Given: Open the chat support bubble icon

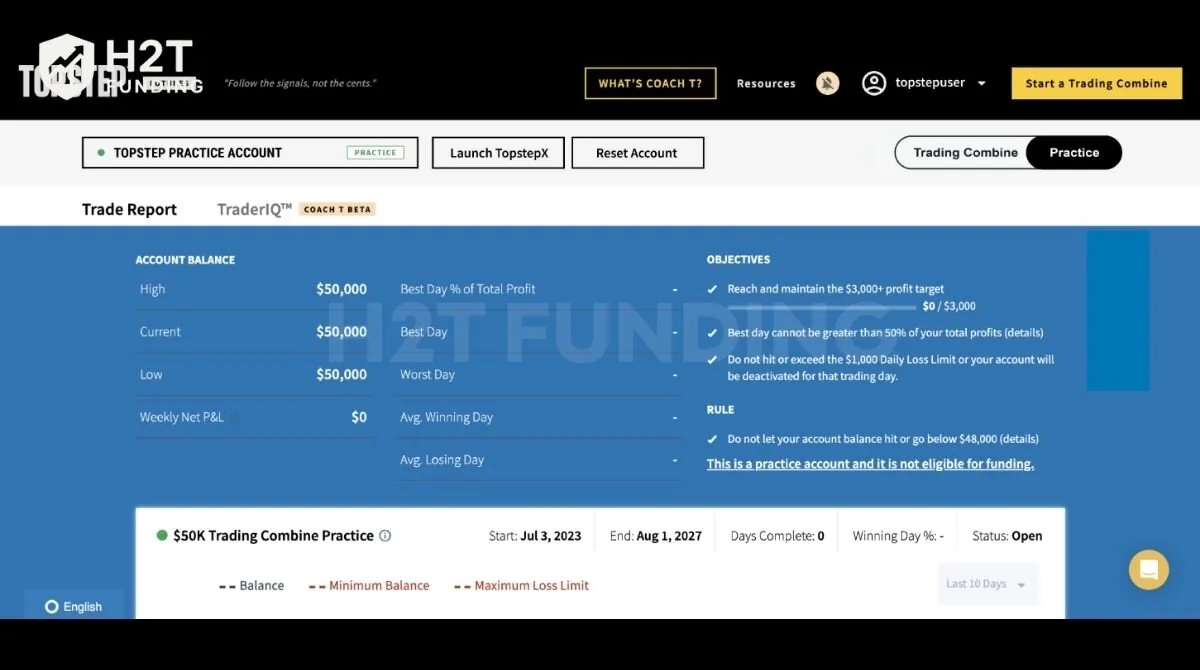Looking at the screenshot, I should pos(1149,570).
